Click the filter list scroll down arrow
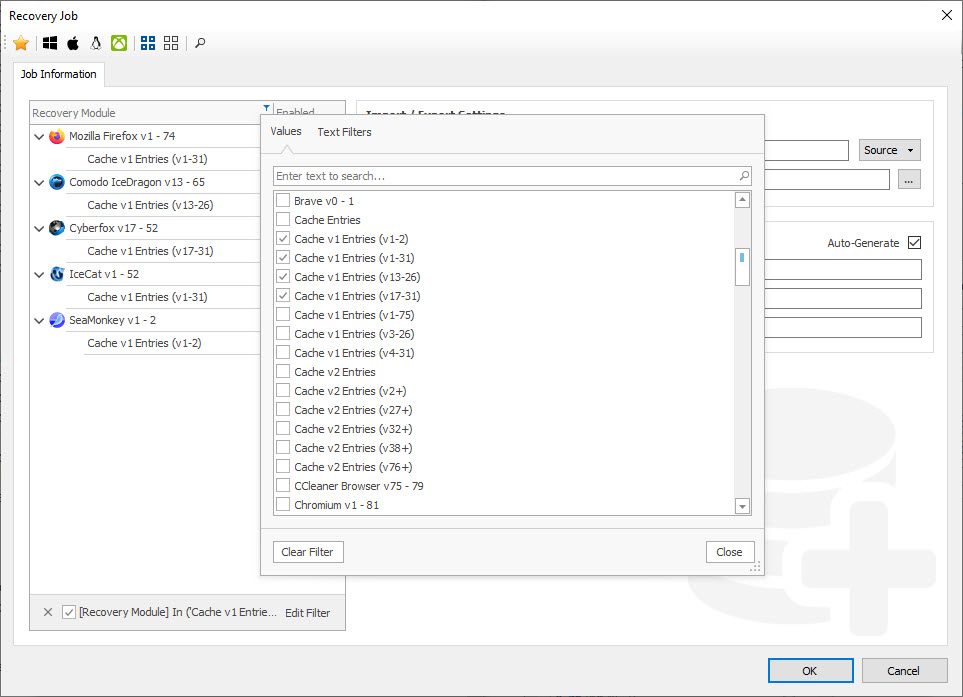The height and width of the screenshot is (697, 963). (742, 507)
